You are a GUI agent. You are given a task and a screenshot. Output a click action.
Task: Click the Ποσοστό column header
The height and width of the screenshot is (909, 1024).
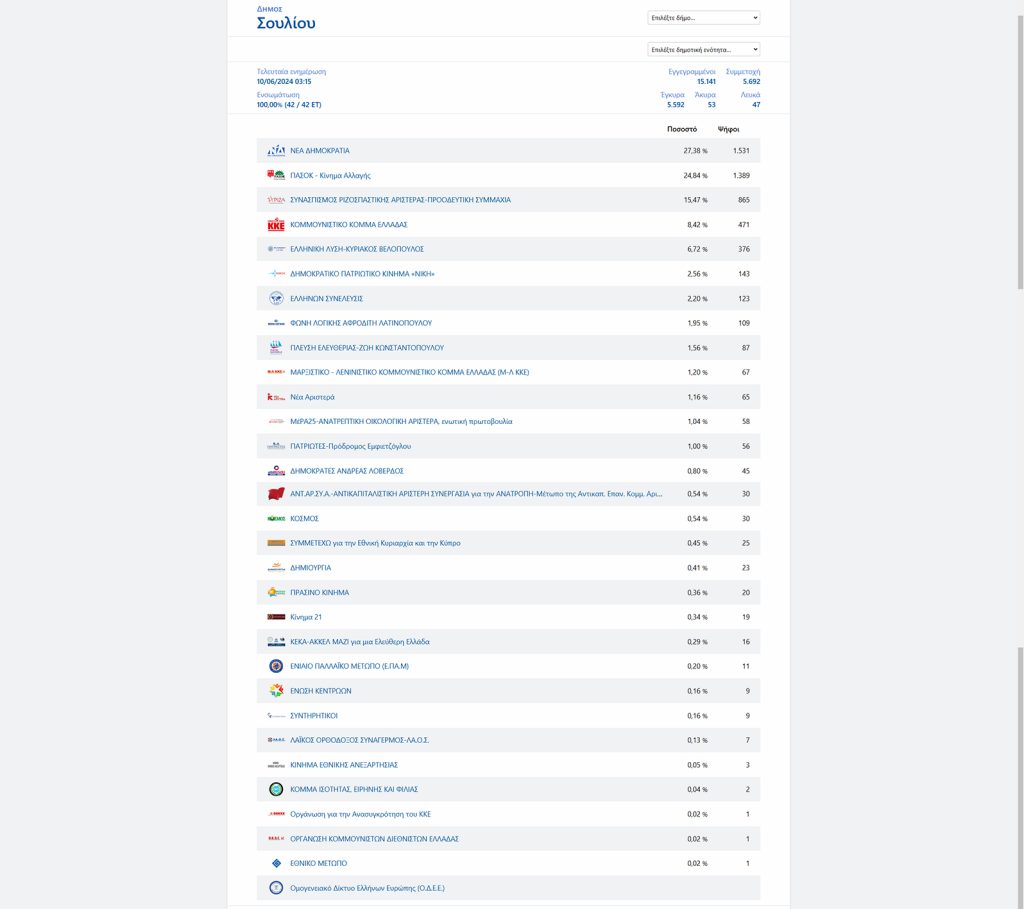tap(682, 129)
